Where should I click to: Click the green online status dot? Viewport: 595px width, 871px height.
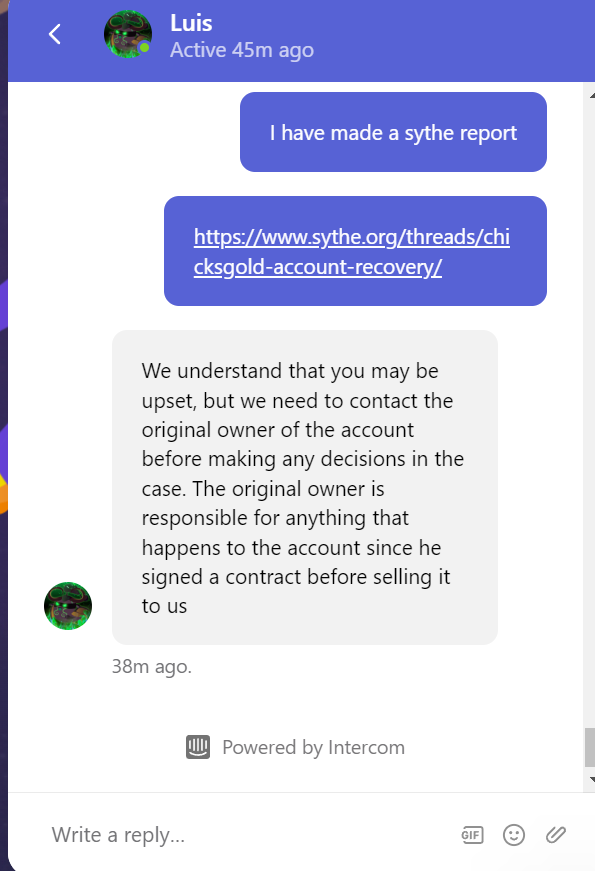tap(144, 48)
